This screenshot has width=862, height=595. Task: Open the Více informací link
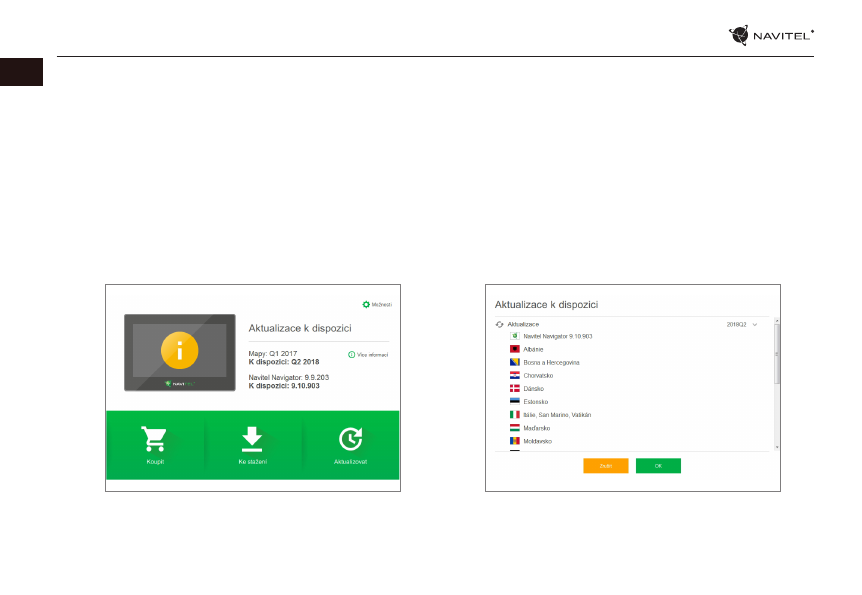point(367,354)
